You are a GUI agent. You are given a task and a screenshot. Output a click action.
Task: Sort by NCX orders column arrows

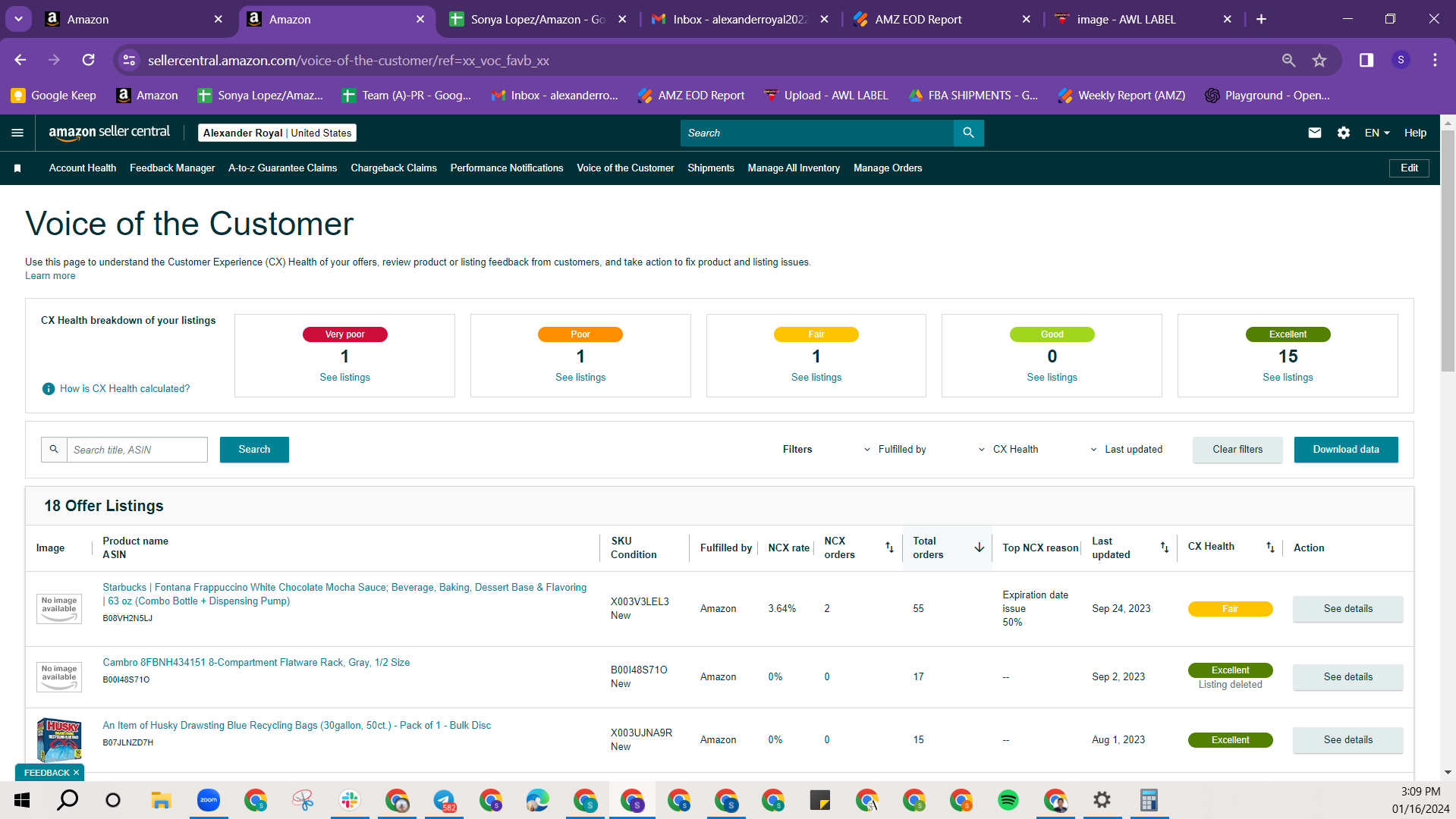pos(889,548)
